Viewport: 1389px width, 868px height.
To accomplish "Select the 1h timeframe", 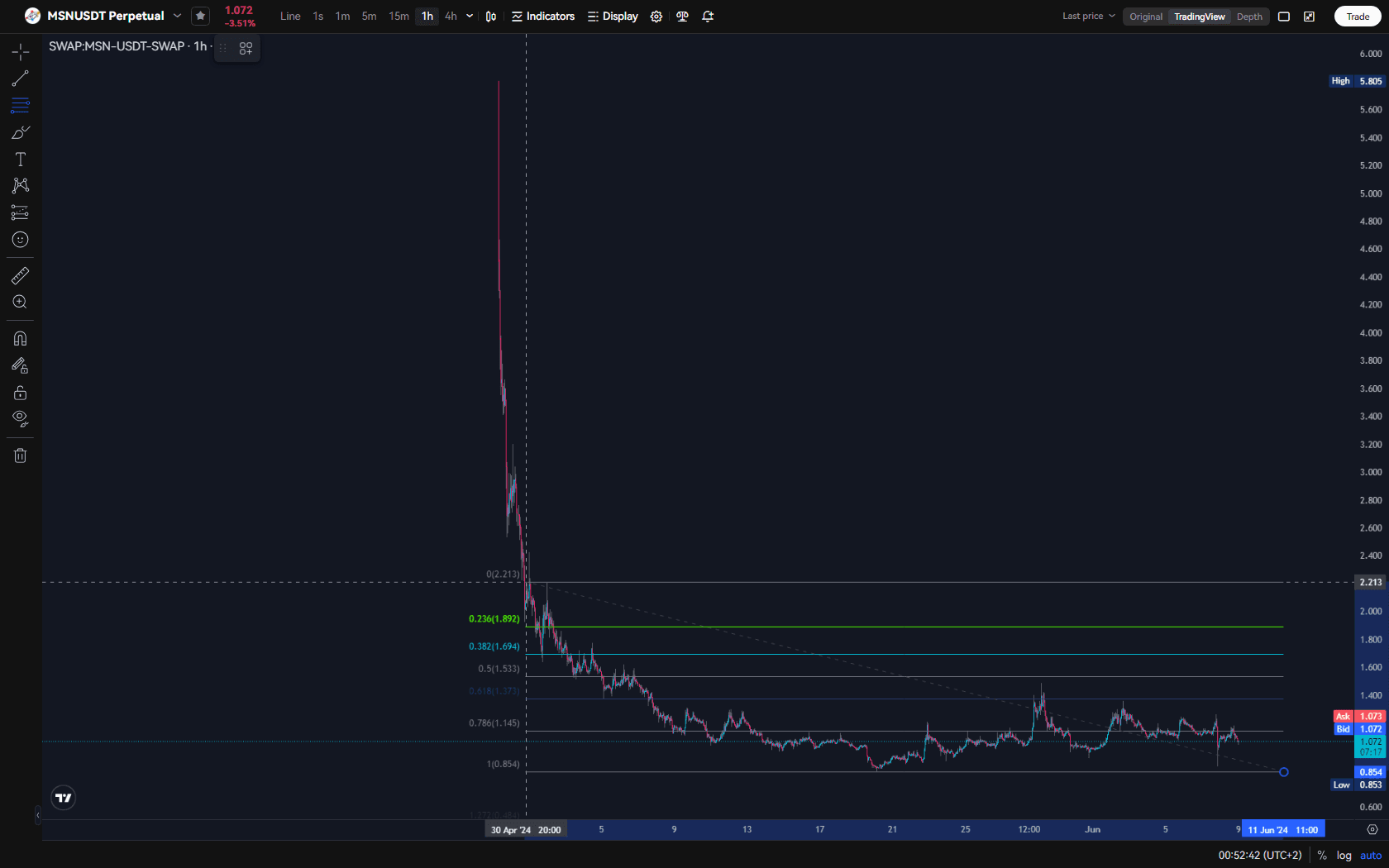I will tap(427, 17).
